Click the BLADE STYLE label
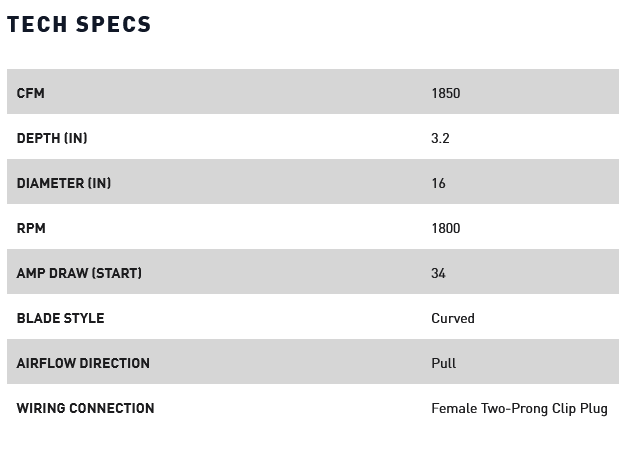 (60, 318)
